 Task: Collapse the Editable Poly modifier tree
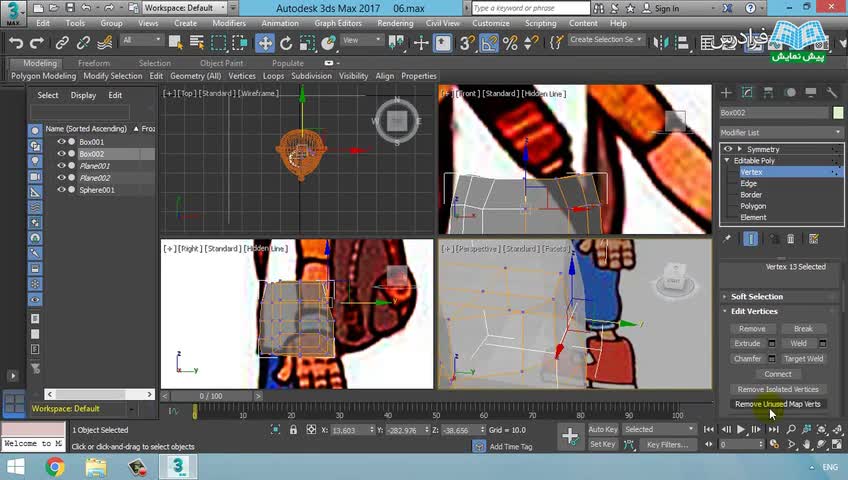click(727, 161)
